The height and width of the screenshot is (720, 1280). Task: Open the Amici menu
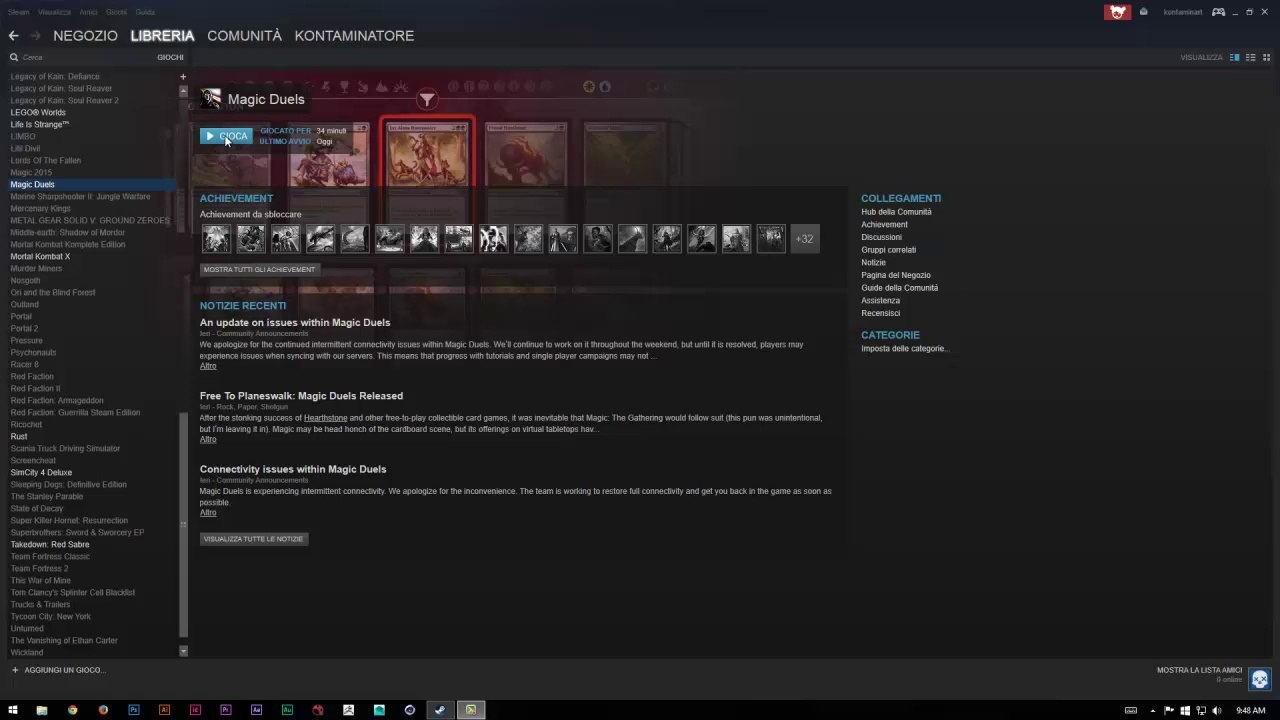click(x=89, y=12)
